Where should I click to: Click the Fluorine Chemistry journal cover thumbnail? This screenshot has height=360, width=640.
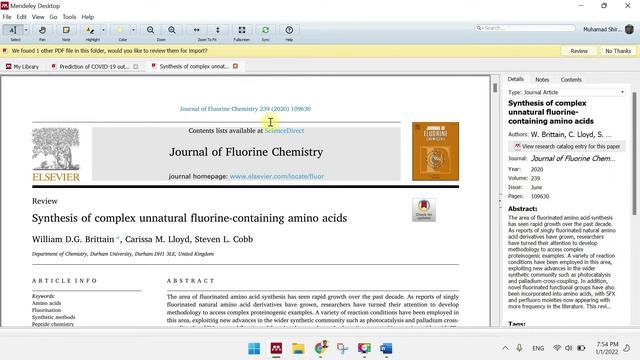(x=436, y=151)
